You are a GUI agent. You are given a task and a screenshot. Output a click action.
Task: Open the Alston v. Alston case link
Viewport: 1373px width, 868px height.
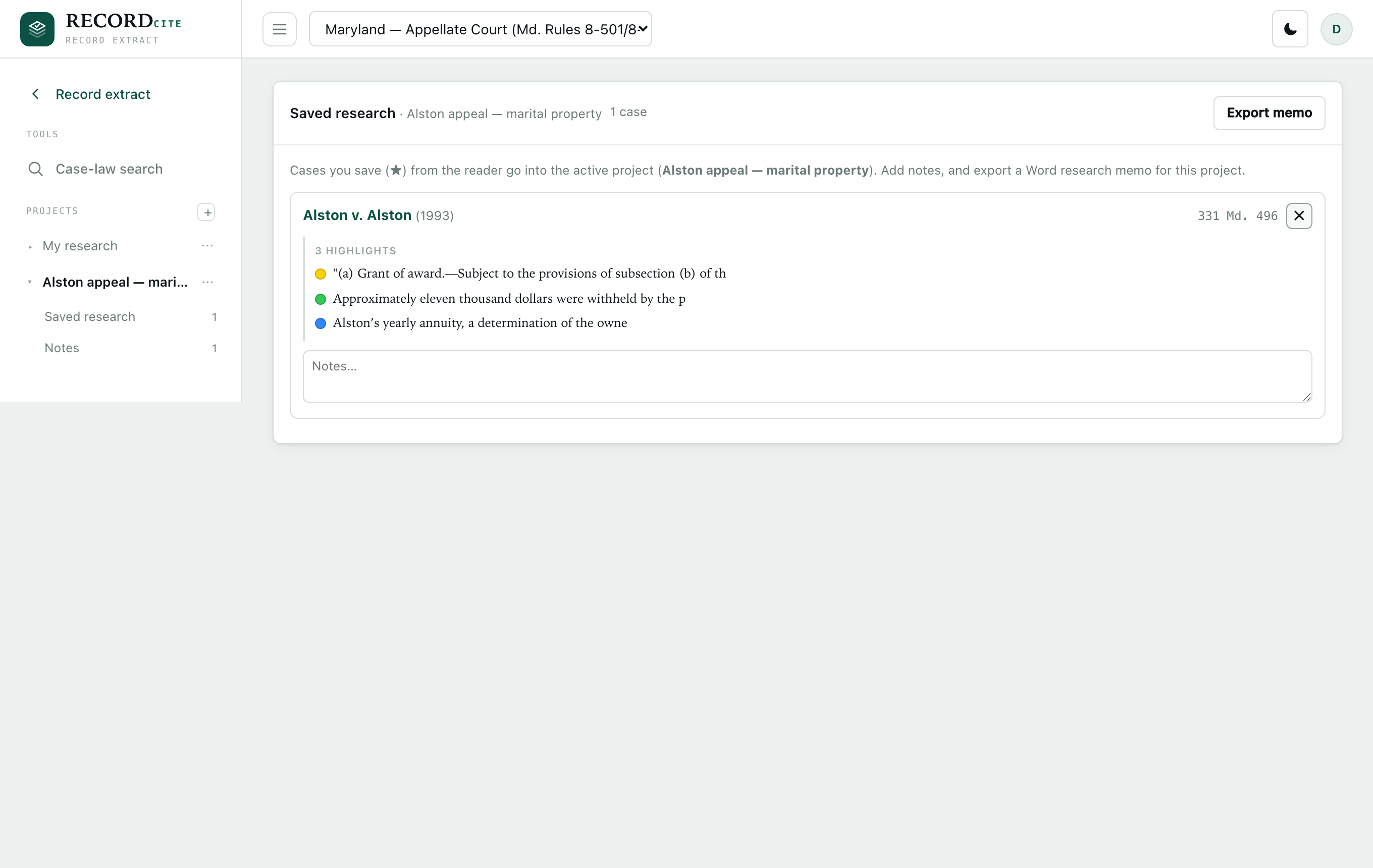click(357, 215)
